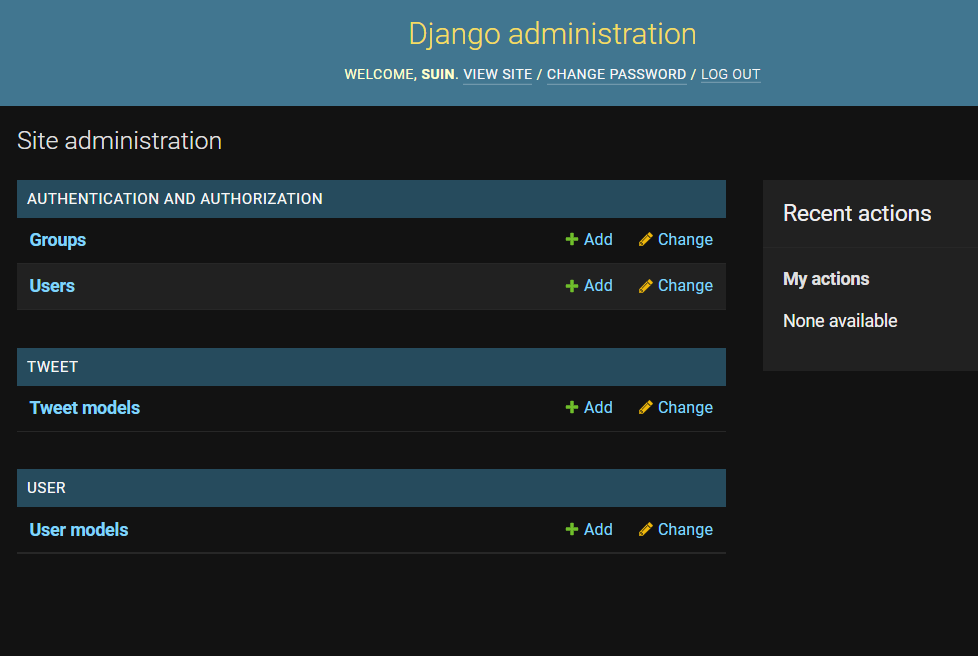Click the pencil icon in Users row
The width and height of the screenshot is (978, 656).
(646, 286)
